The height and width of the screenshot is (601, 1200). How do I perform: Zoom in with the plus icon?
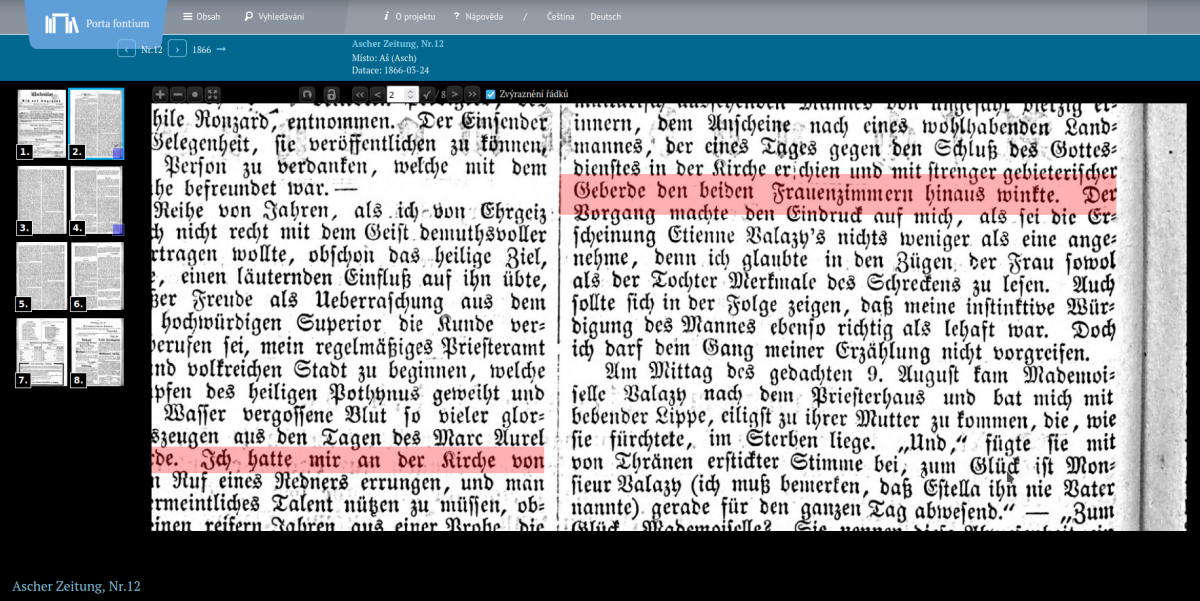tap(160, 94)
